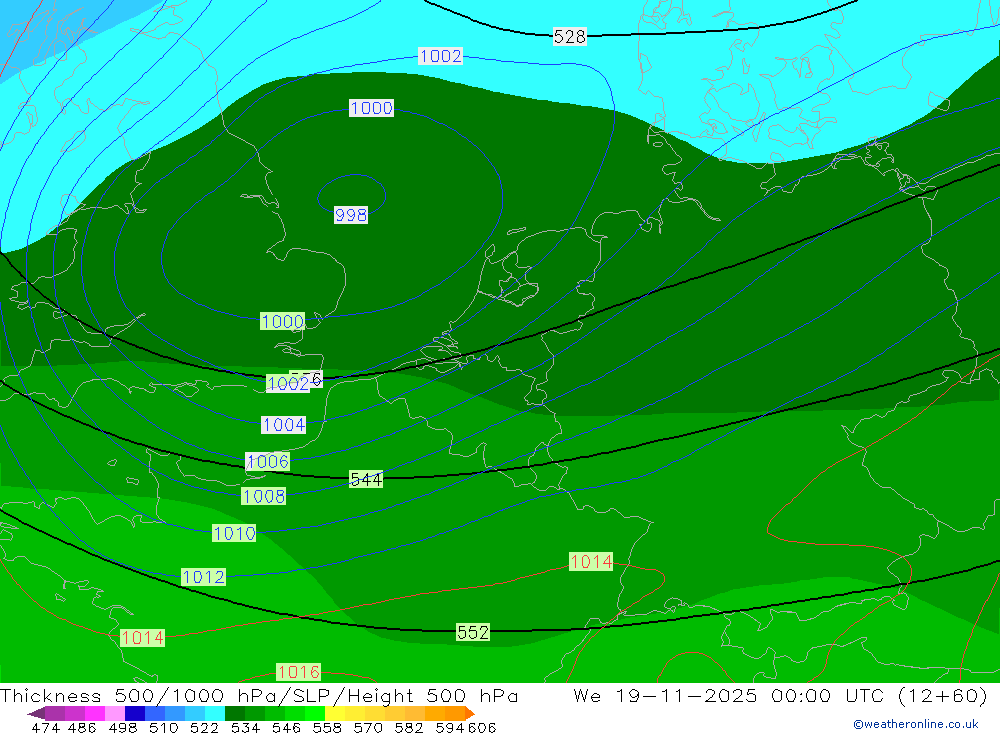Click the 1002 label just above 1004
This screenshot has height=733, width=1000.
click(288, 383)
